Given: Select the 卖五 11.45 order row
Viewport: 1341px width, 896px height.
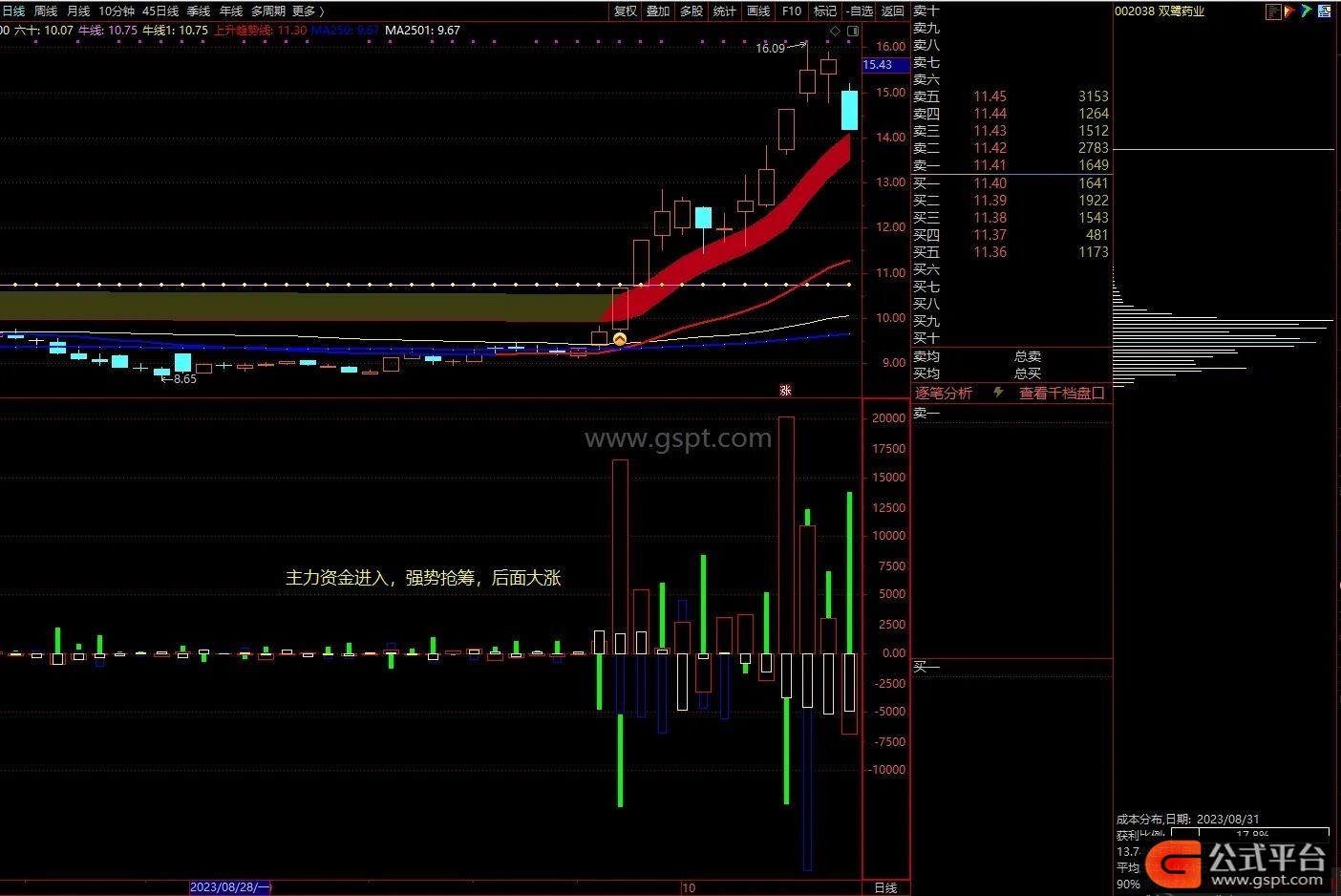Looking at the screenshot, I should [x=1011, y=96].
